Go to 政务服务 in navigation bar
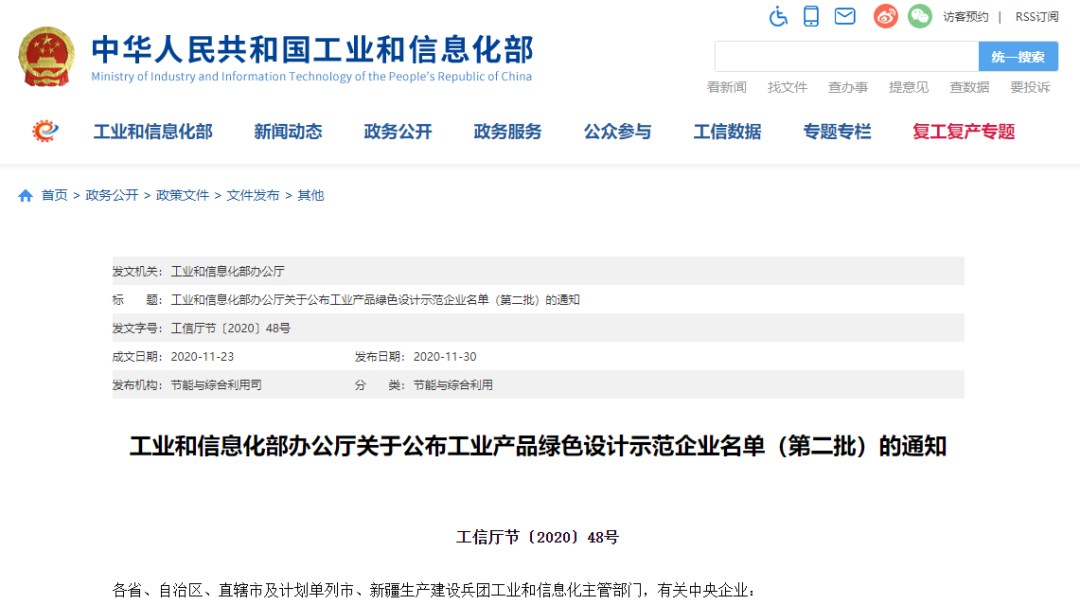The image size is (1080, 605). click(x=507, y=132)
